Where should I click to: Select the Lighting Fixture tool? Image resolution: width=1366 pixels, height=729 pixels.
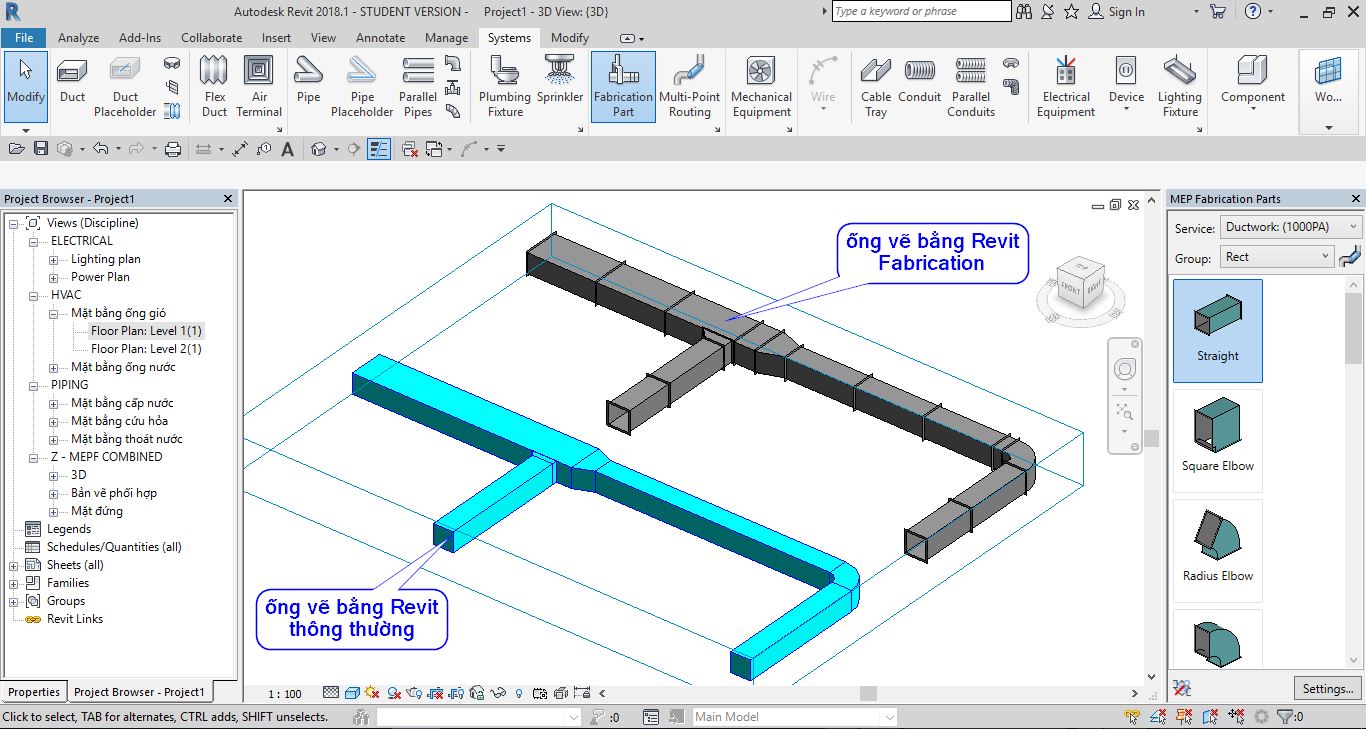[1179, 85]
